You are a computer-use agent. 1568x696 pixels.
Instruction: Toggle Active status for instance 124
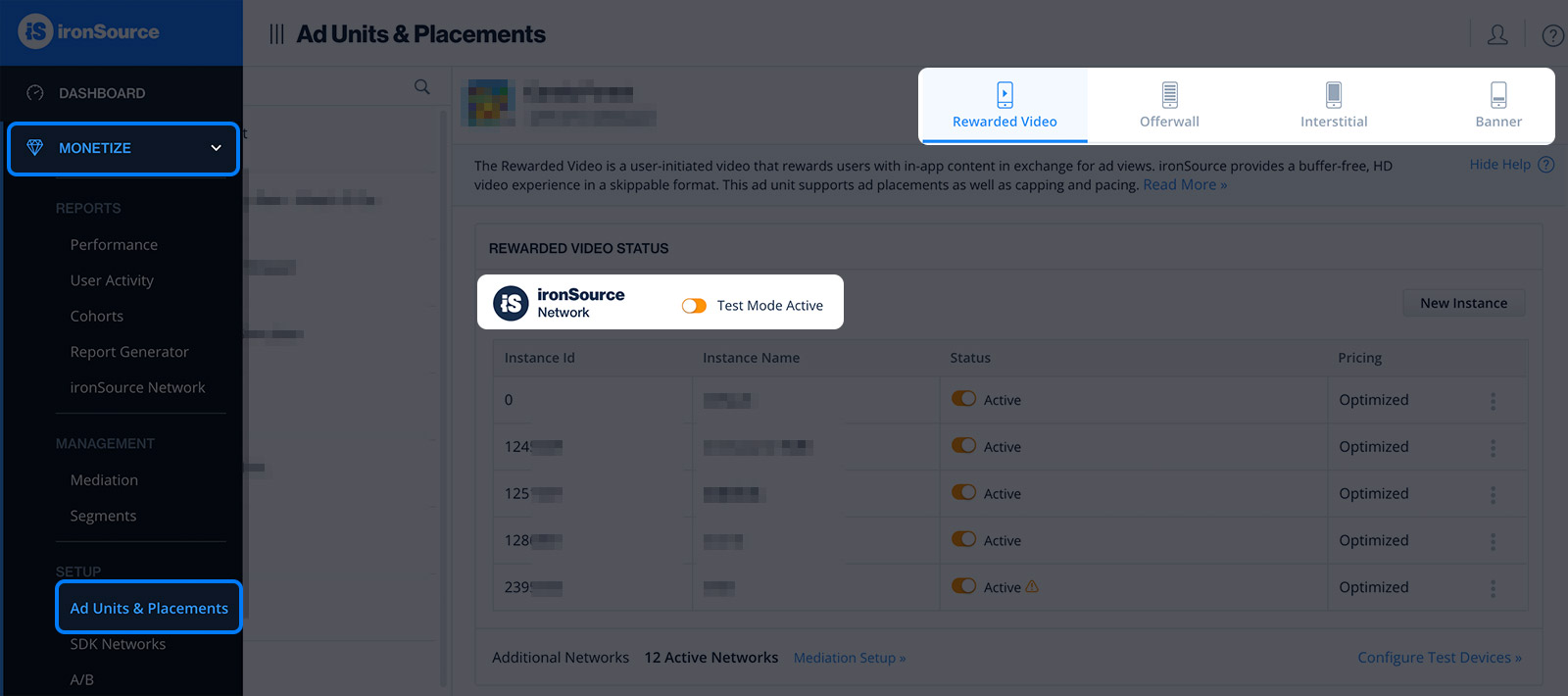tap(963, 446)
